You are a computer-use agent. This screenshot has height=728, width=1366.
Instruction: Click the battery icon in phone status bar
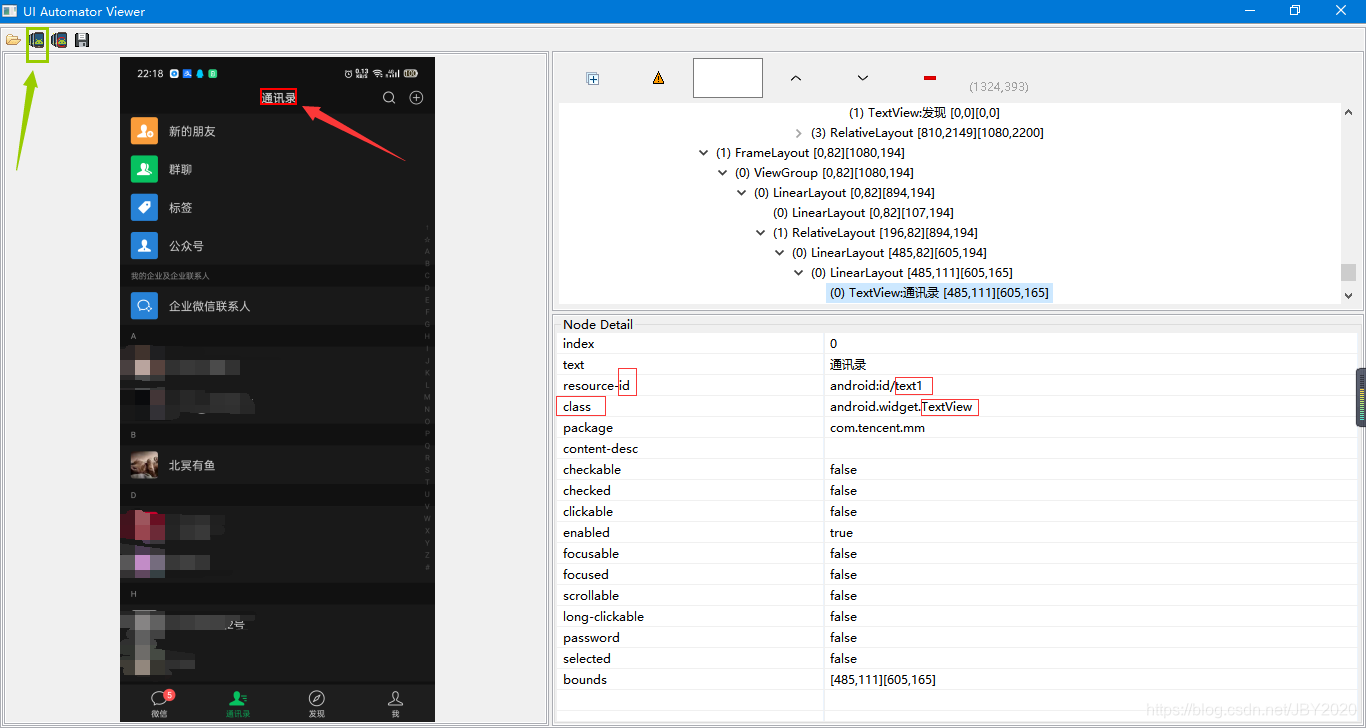point(411,74)
